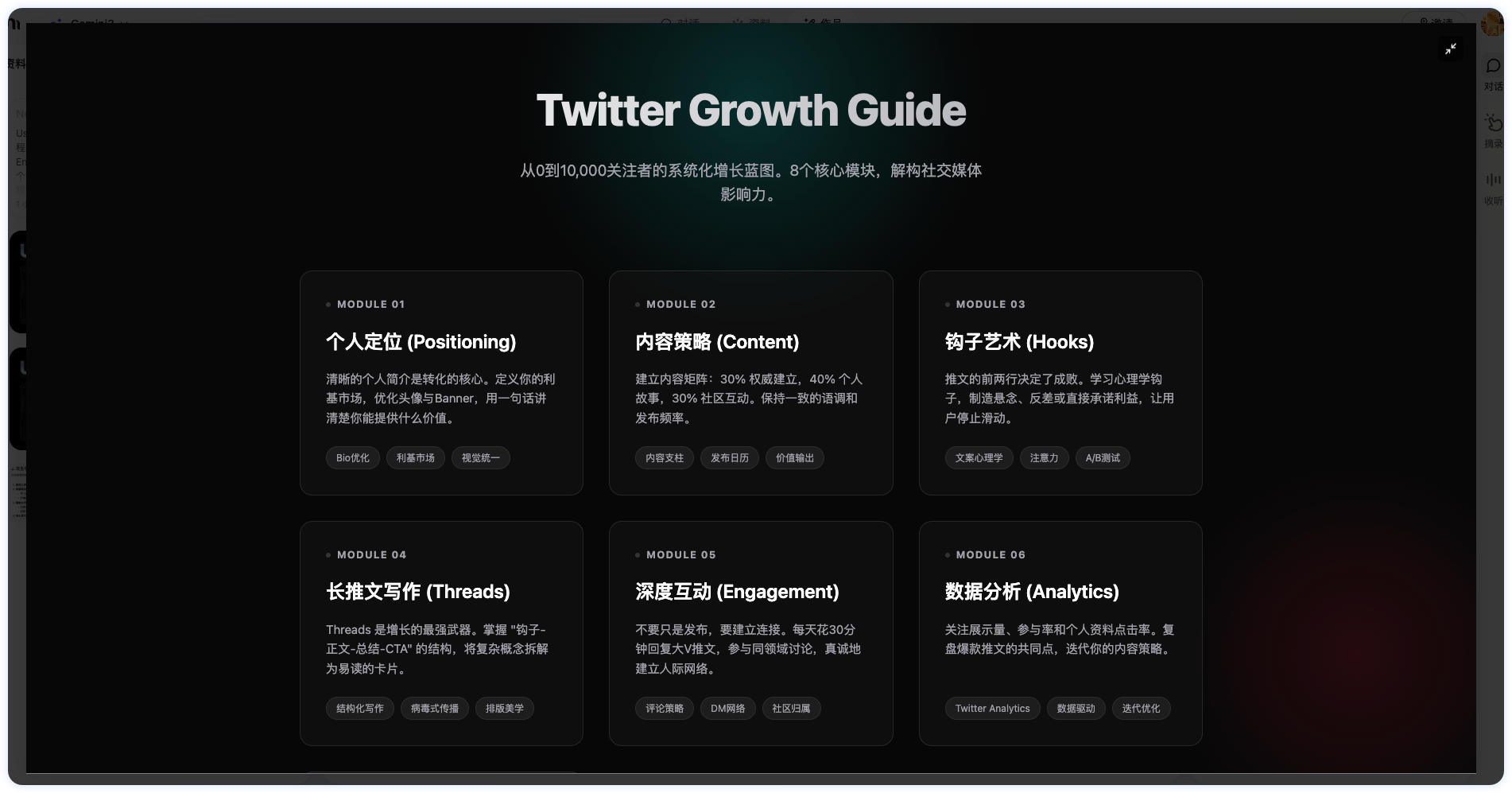This screenshot has width=1512, height=793.
Task: Click the Twitter Analytics tag
Action: tap(993, 709)
